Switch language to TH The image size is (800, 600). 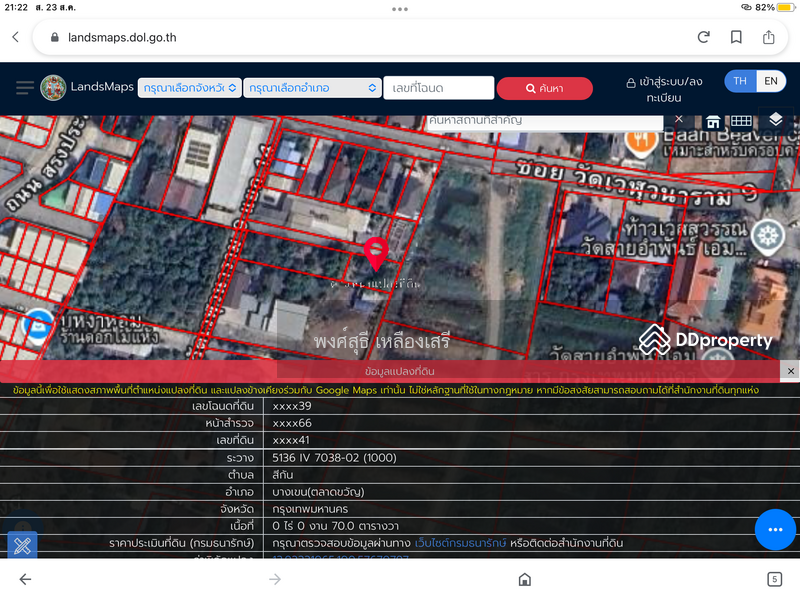(x=740, y=81)
